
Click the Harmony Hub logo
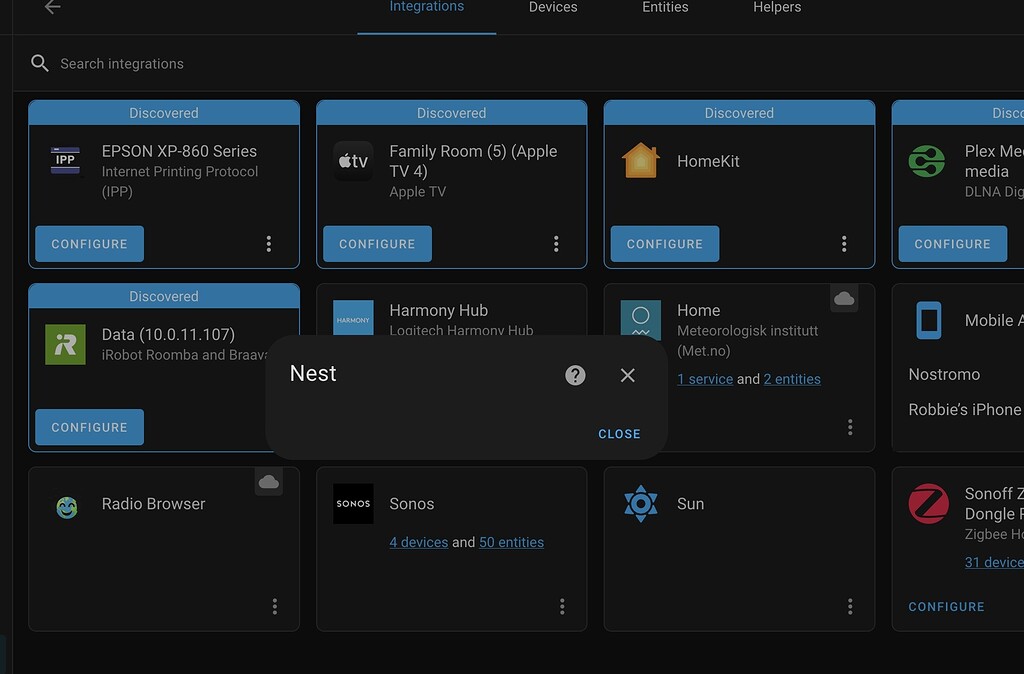click(x=353, y=318)
